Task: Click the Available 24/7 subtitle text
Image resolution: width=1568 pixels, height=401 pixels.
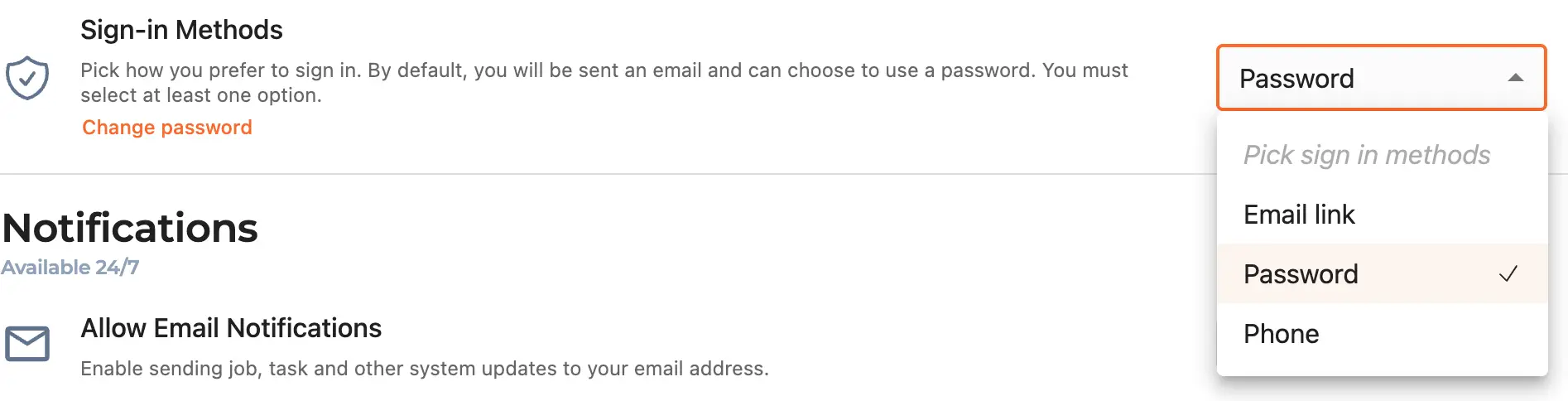Action: 70,268
